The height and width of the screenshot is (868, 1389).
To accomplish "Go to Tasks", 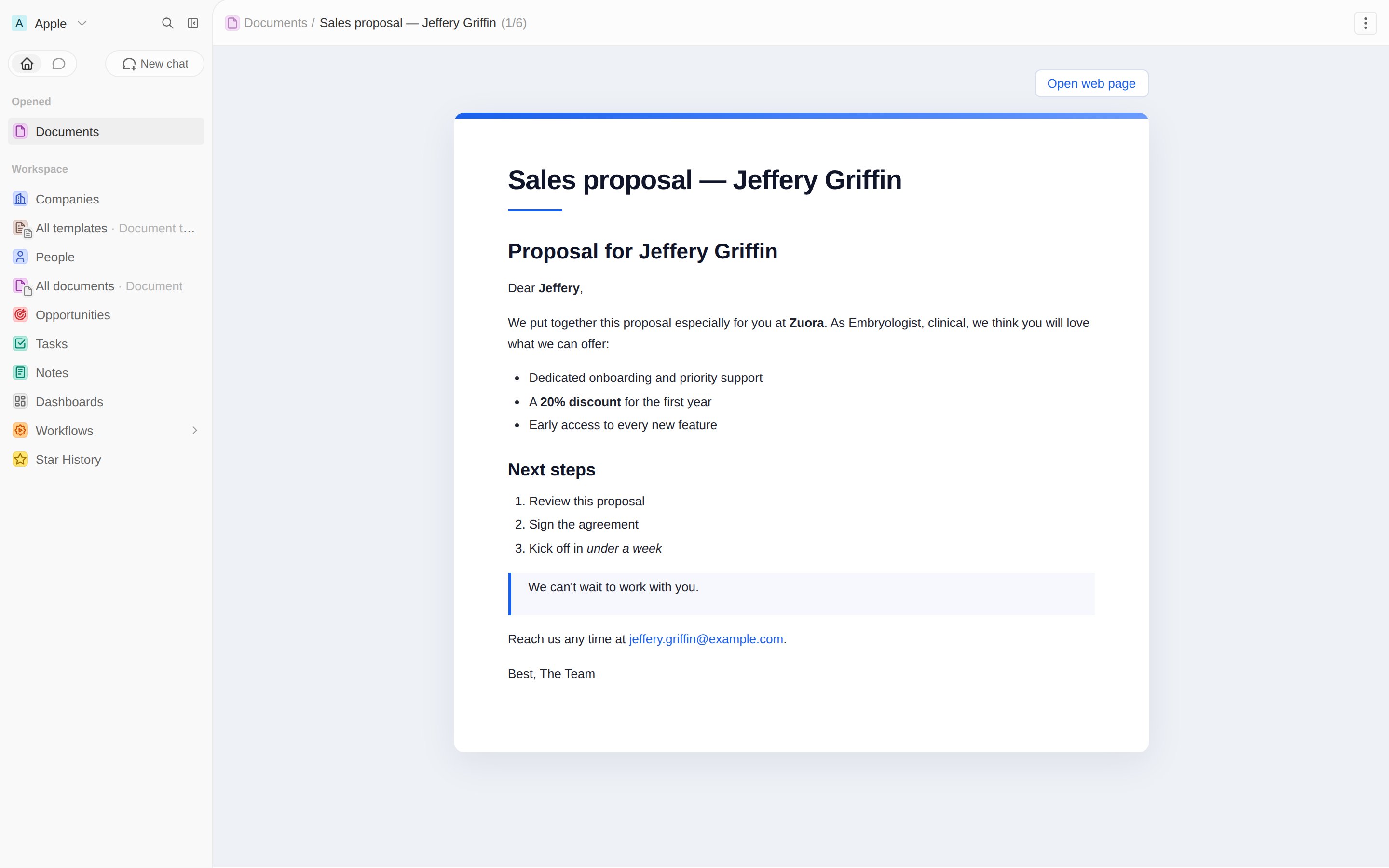I will click(106, 344).
